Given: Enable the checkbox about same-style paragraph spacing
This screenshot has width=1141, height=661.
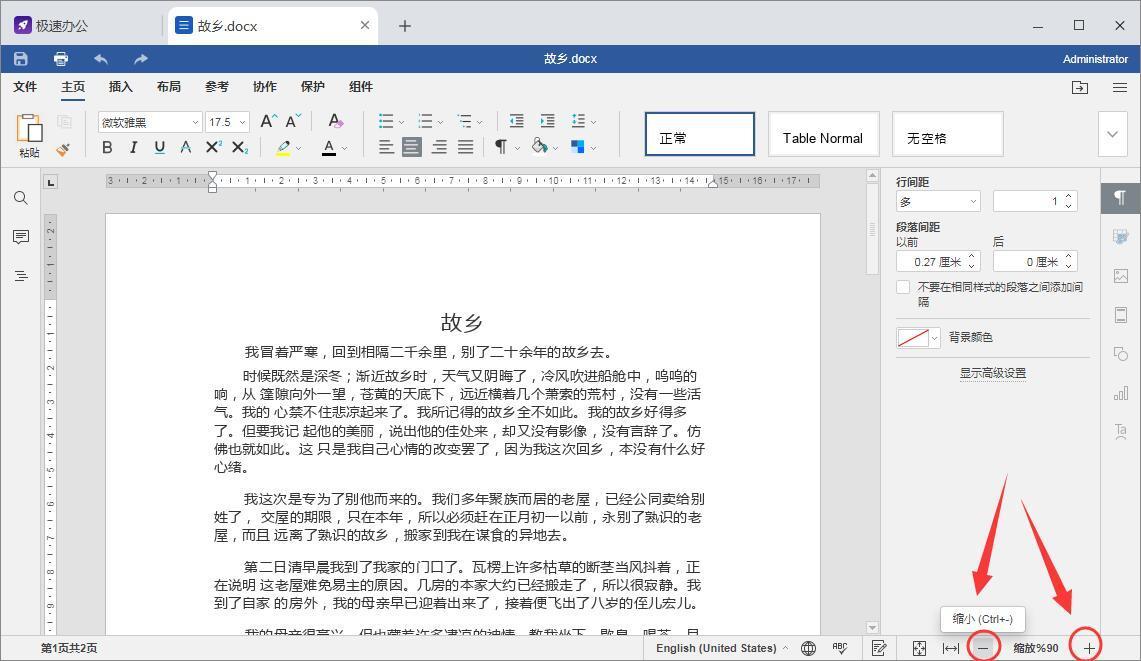Looking at the screenshot, I should point(902,287).
